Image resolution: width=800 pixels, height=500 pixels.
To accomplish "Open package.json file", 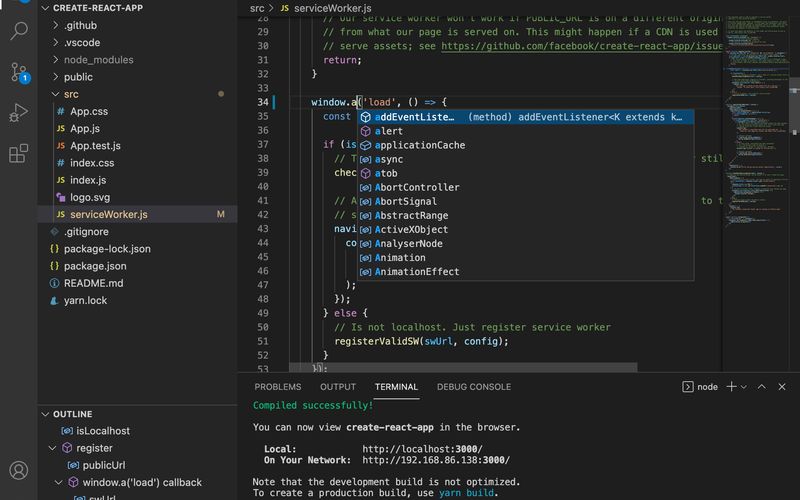I will [137, 266].
